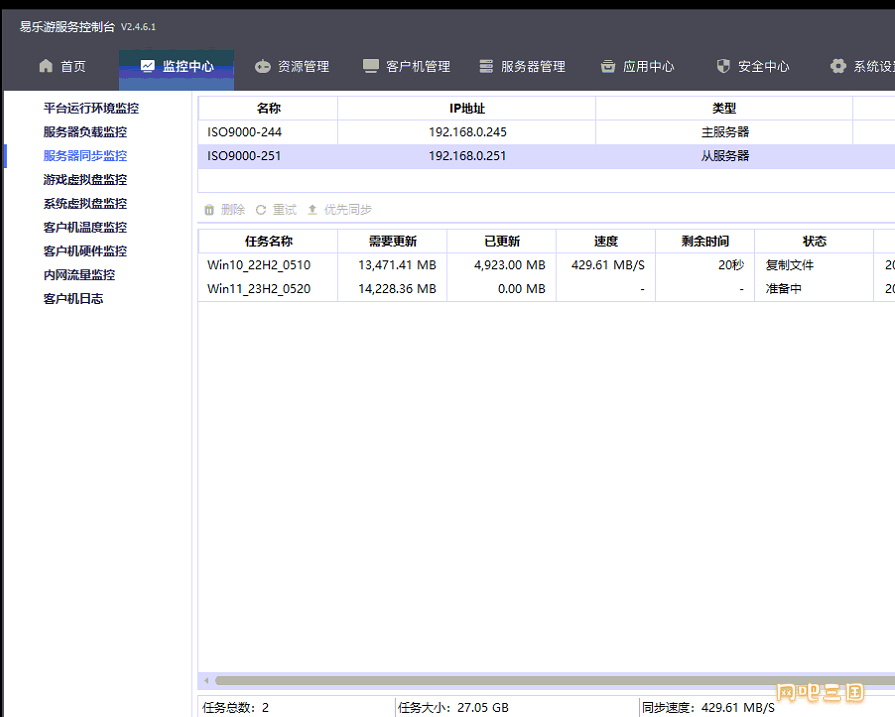Image resolution: width=895 pixels, height=717 pixels.
Task: Open the 客户机管理 tab
Action: pos(406,67)
